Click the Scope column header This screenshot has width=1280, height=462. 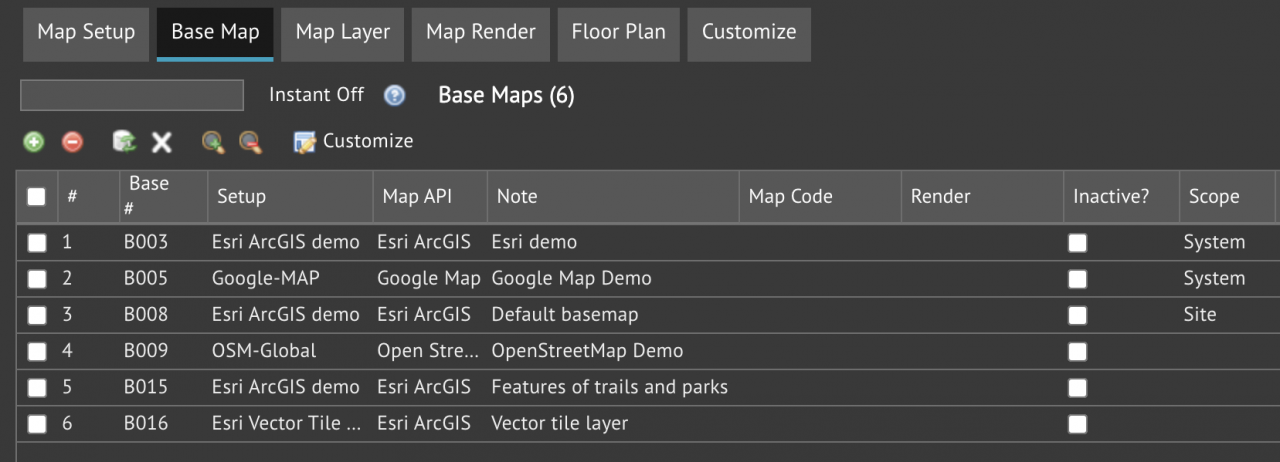click(x=1213, y=197)
